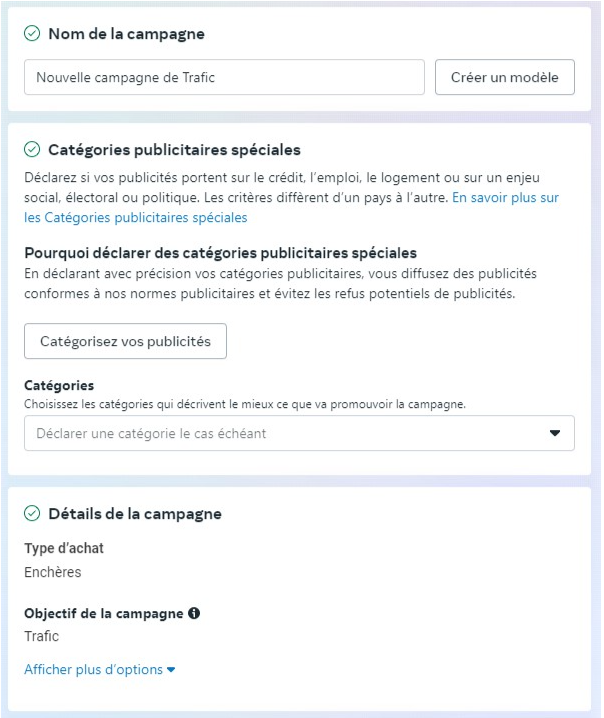Open the En savoir plus link

[505, 198]
